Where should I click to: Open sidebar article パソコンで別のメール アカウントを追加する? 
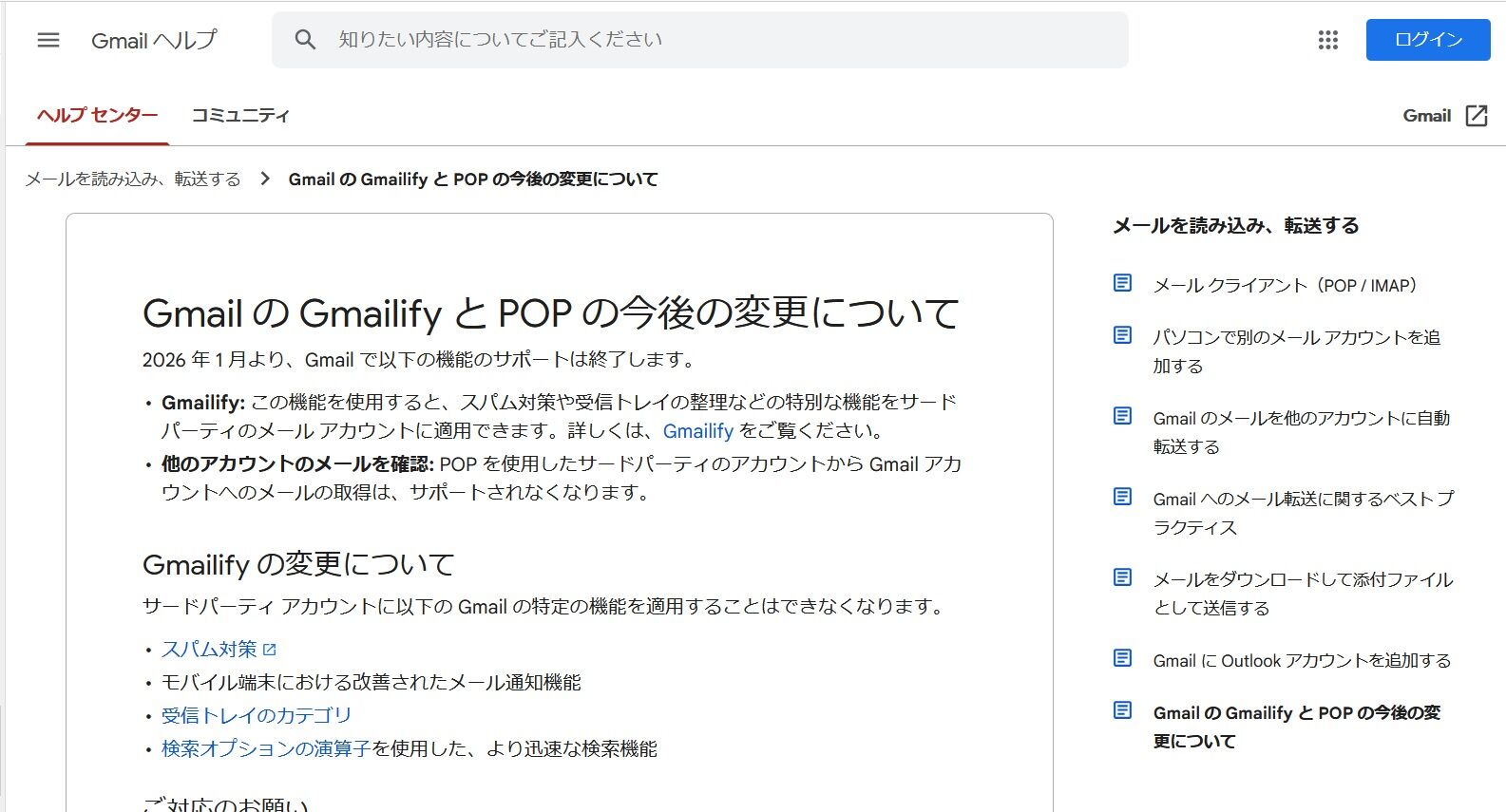[x=1297, y=351]
